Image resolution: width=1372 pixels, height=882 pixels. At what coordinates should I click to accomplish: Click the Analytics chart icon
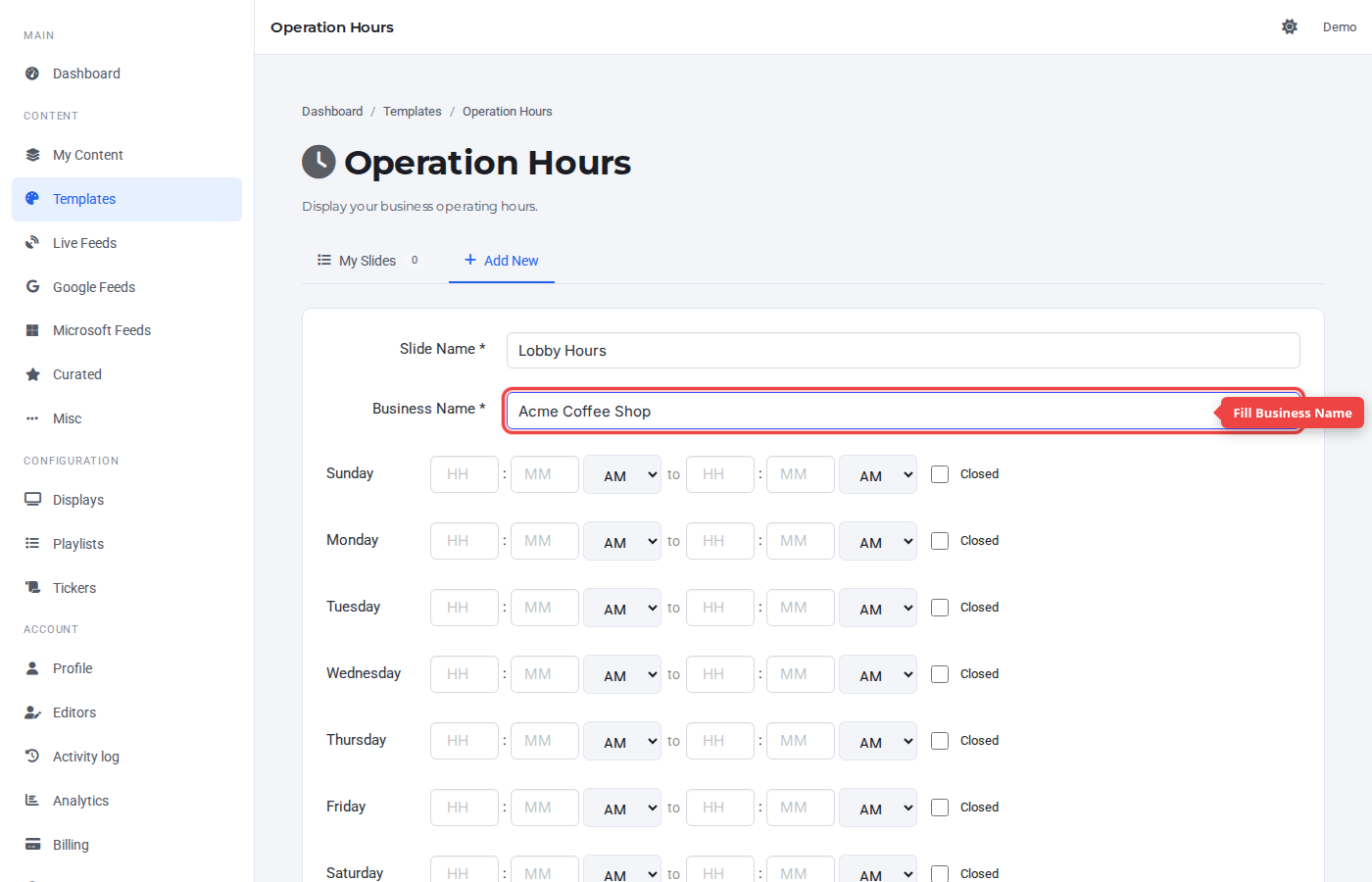[x=32, y=801]
